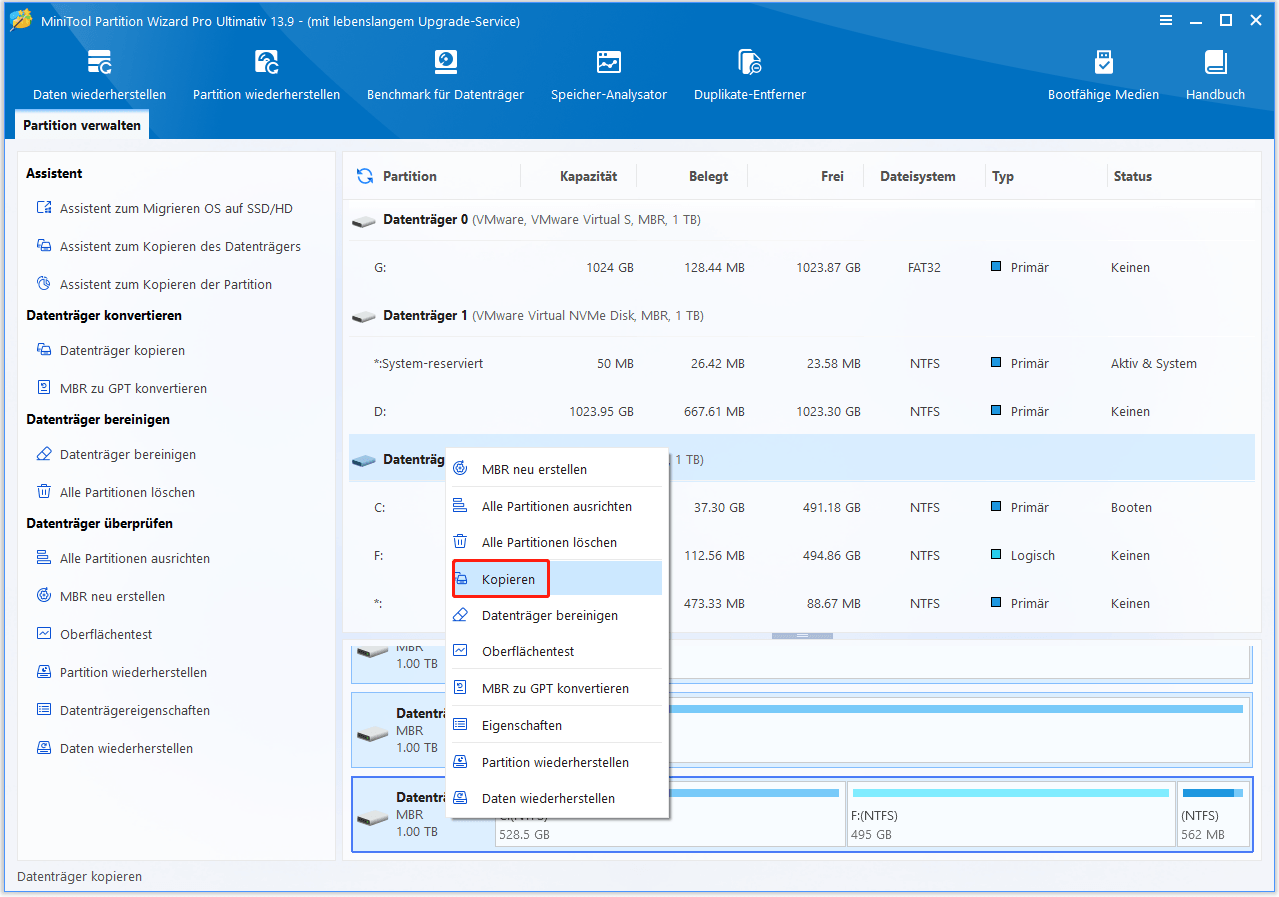Choose MBR zu GPT konvertieren from context menu
Image resolution: width=1279 pixels, height=897 pixels.
557,688
